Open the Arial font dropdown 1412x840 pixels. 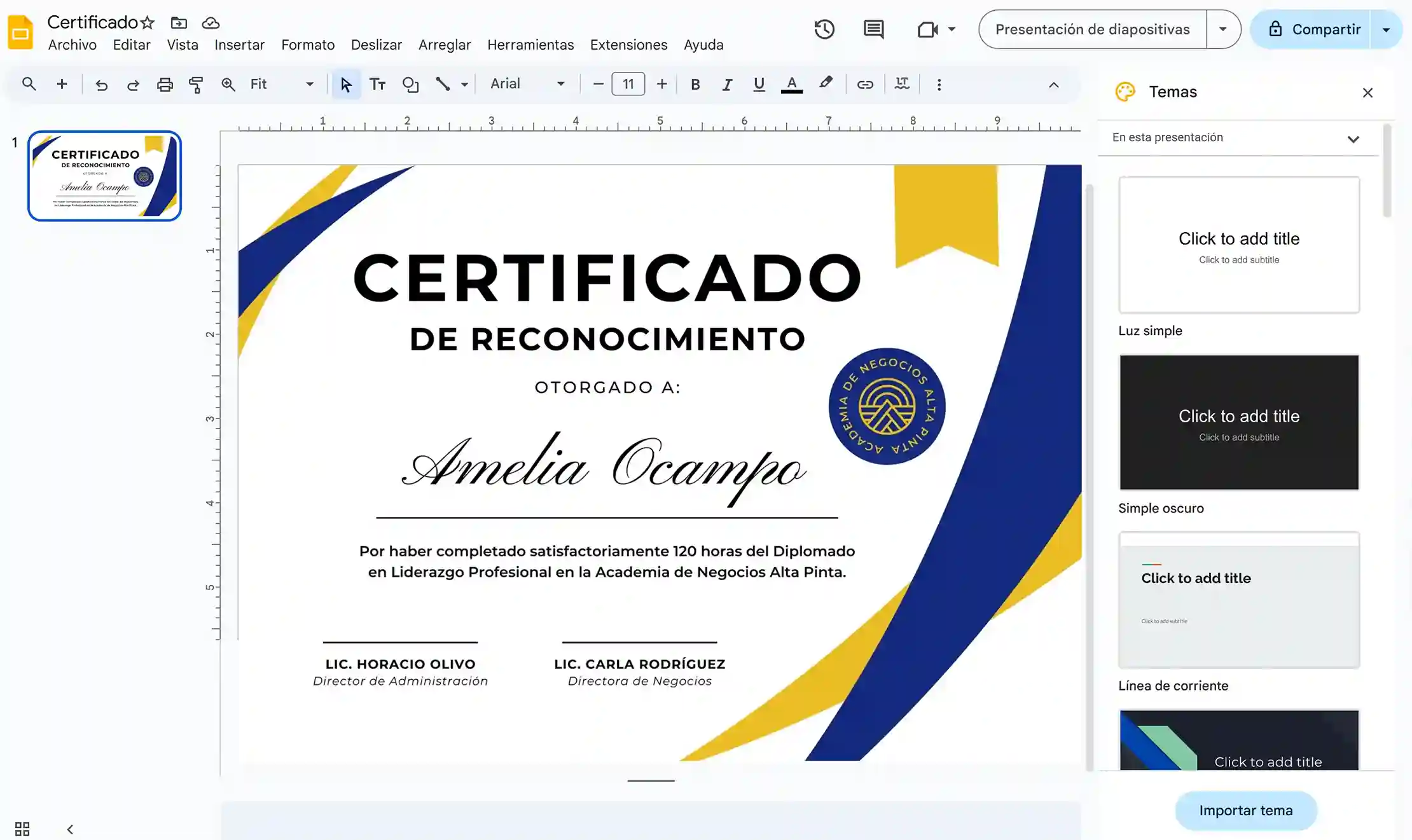[x=527, y=84]
